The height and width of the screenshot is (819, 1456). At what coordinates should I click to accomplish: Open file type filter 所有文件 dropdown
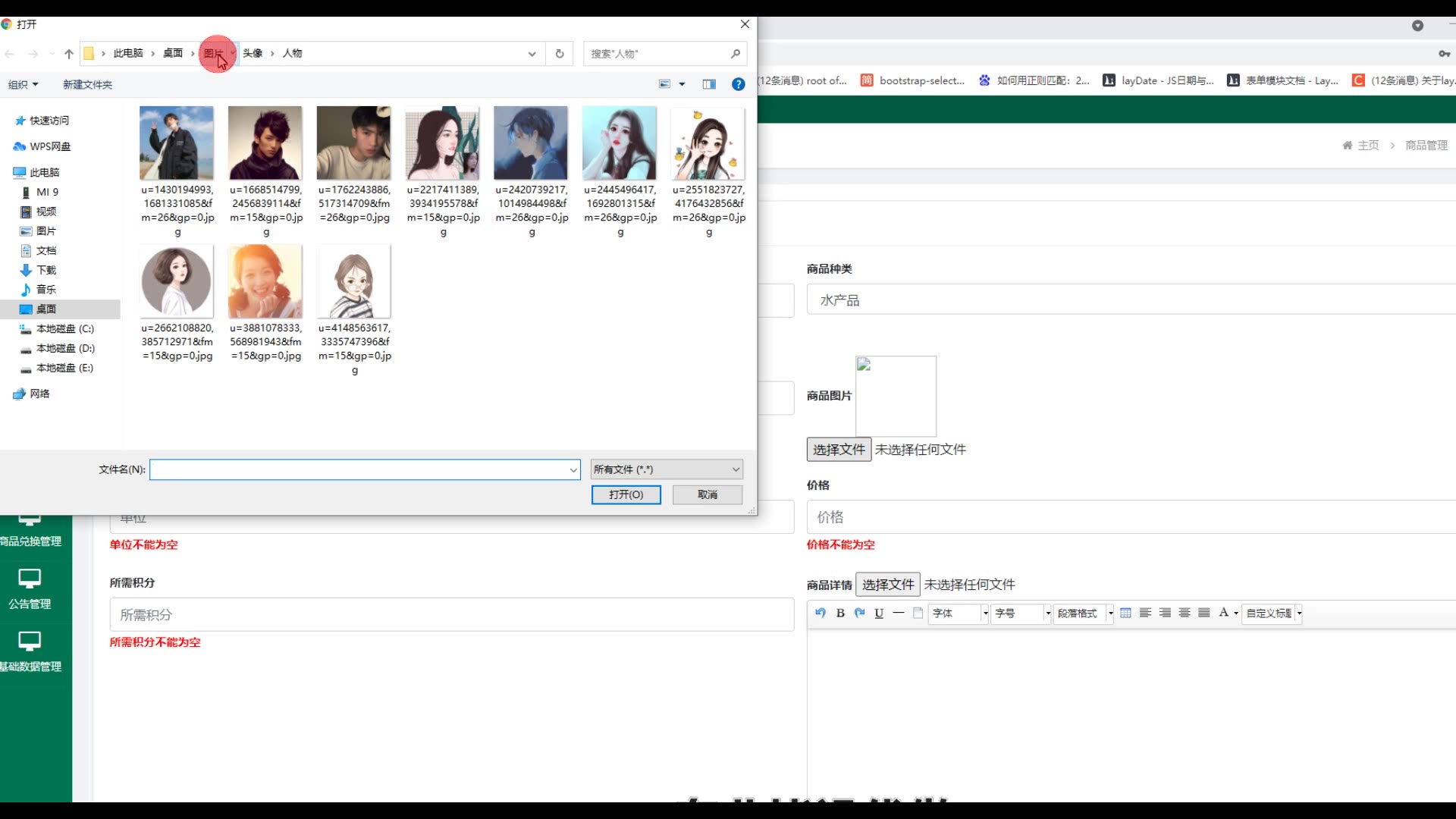(x=667, y=469)
